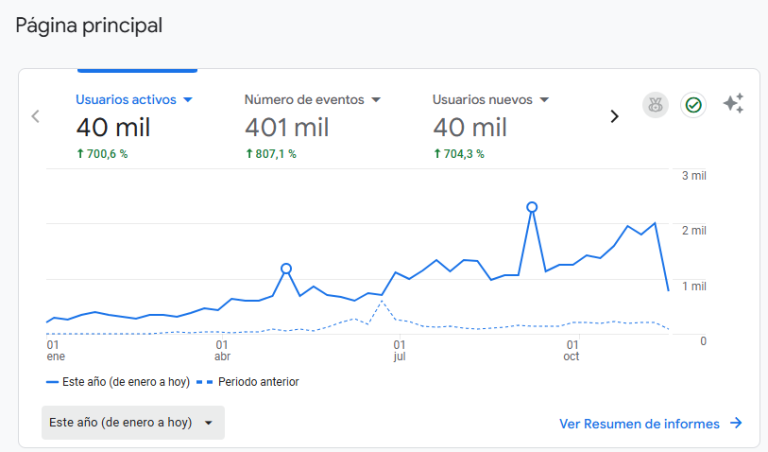Image resolution: width=768 pixels, height=452 pixels.
Task: Click the Página principal heading
Action: [x=89, y=25]
